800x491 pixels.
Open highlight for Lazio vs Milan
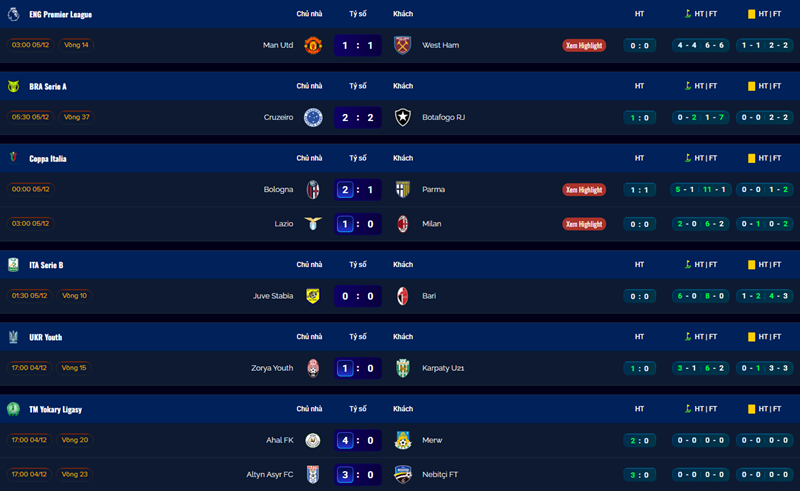click(584, 224)
